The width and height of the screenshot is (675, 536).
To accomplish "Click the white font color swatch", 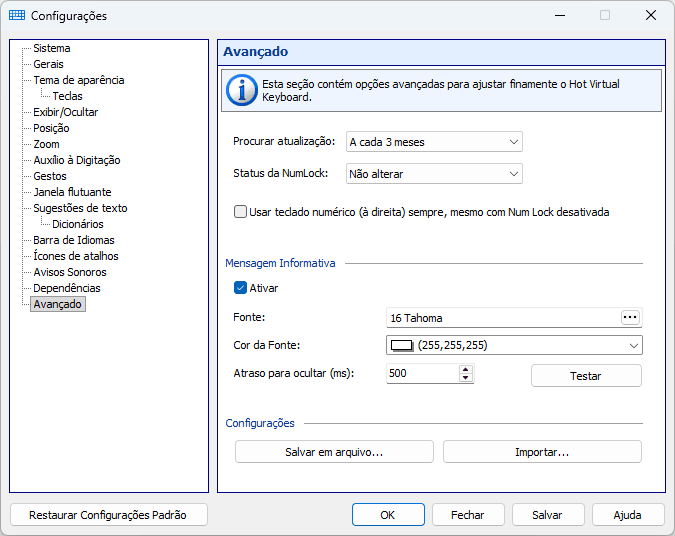I will click(x=402, y=345).
